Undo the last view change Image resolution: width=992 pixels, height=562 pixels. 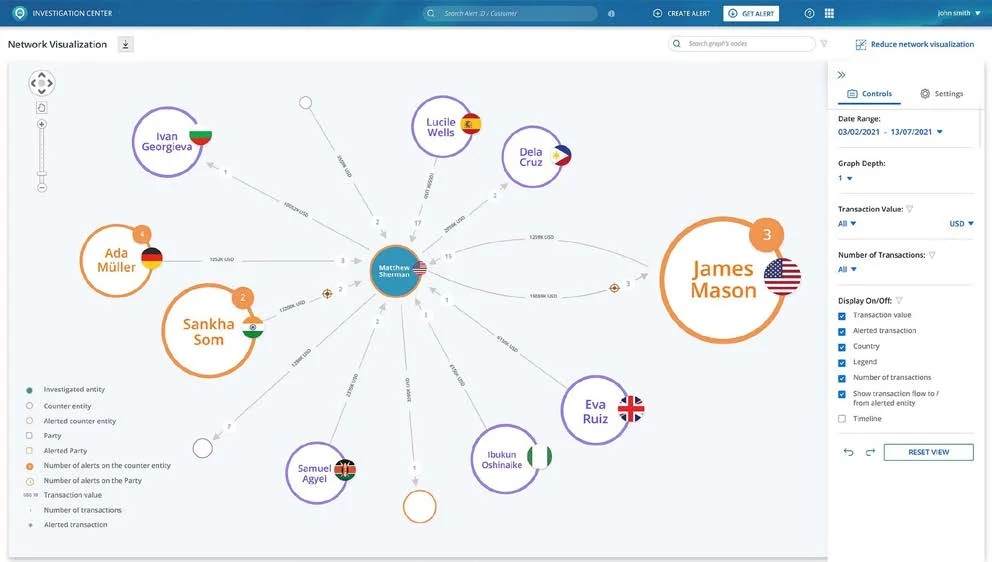[848, 452]
